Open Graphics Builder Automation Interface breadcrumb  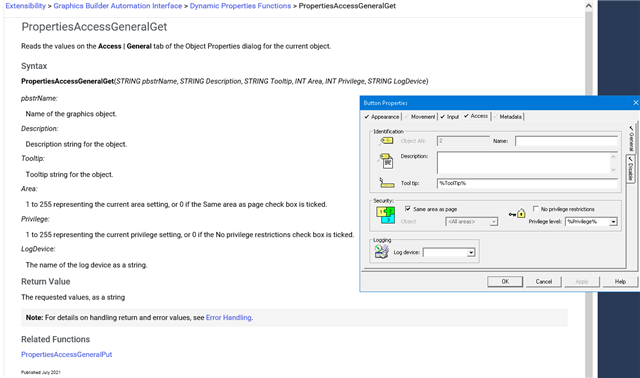click(x=118, y=6)
